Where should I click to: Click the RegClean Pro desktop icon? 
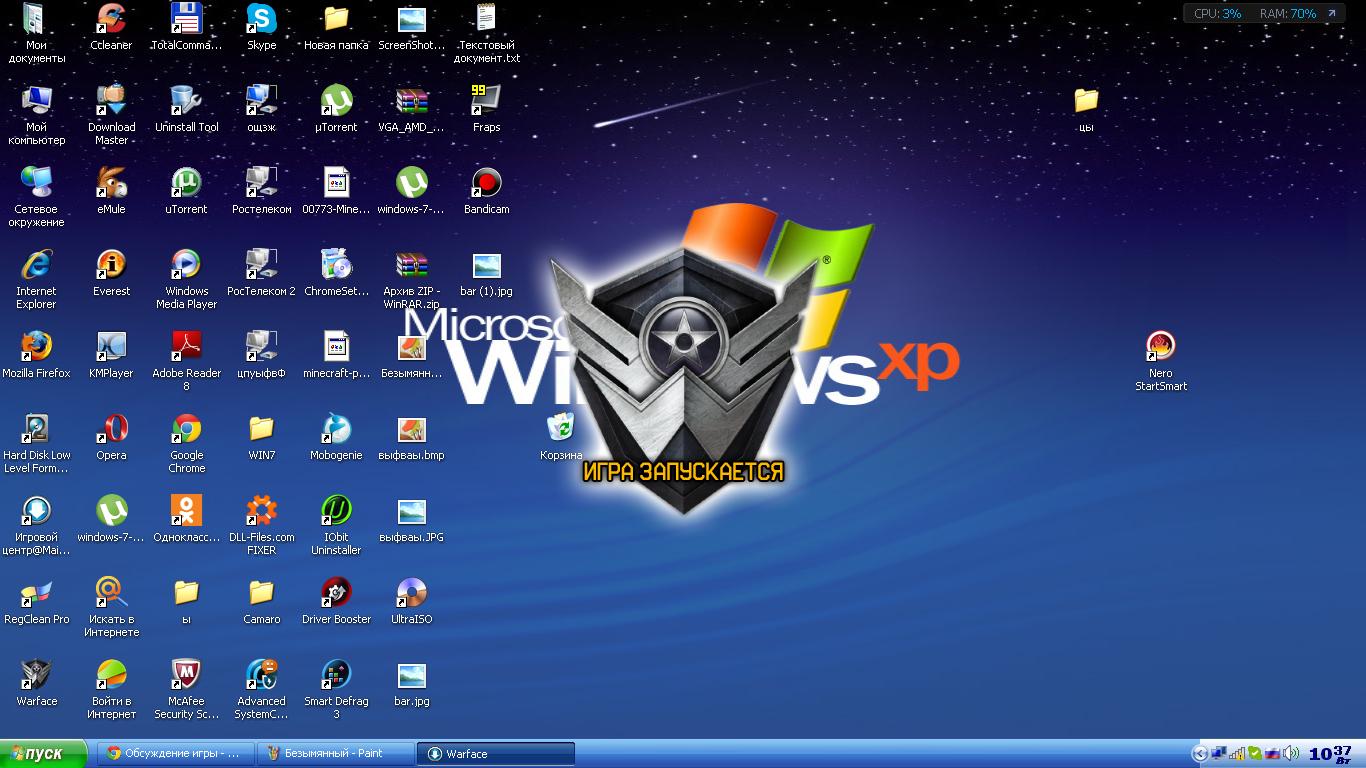[x=36, y=601]
